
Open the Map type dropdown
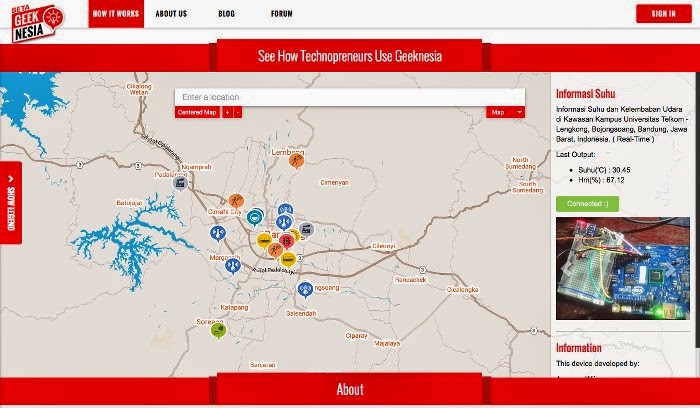pyautogui.click(x=505, y=112)
